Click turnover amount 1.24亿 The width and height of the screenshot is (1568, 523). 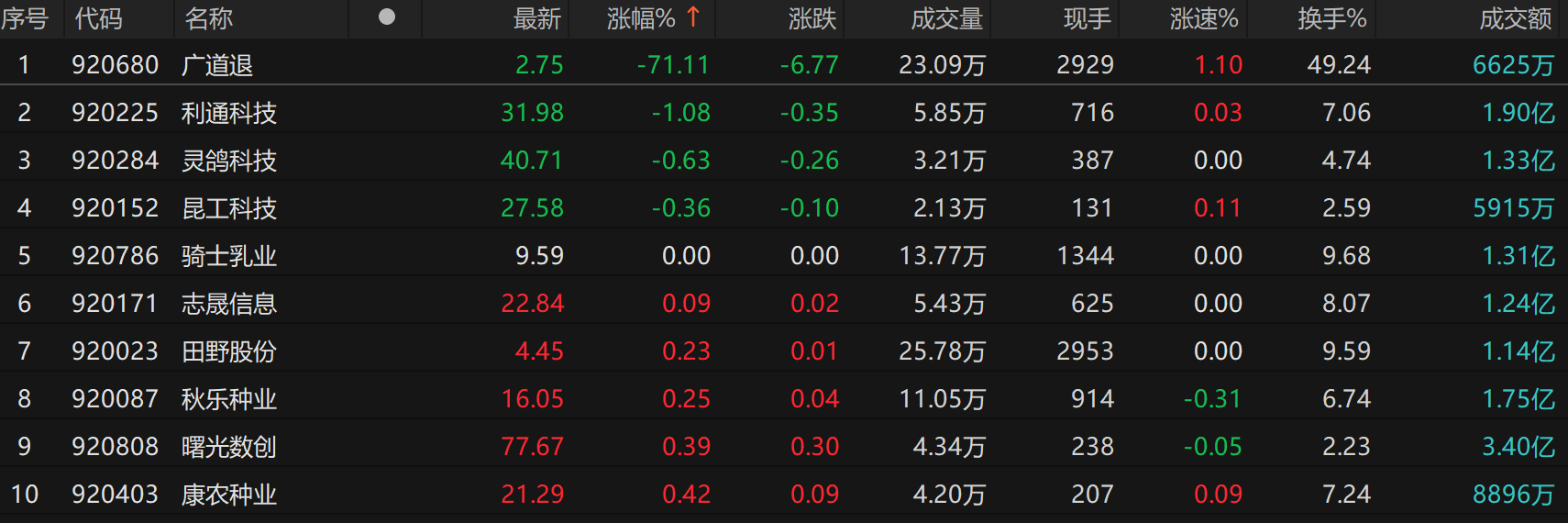click(x=1518, y=304)
